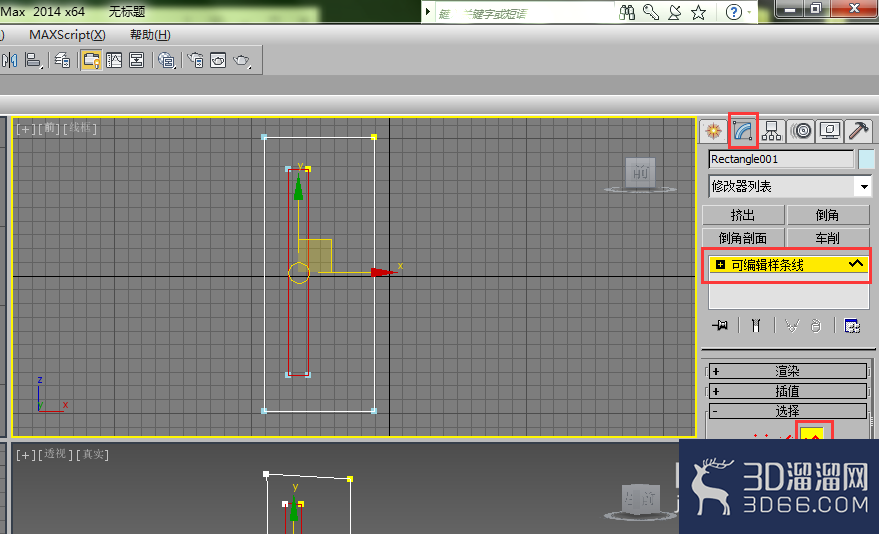The width and height of the screenshot is (879, 534).
Task: Open the Rendered Frame Window icon
Action: tap(218, 60)
